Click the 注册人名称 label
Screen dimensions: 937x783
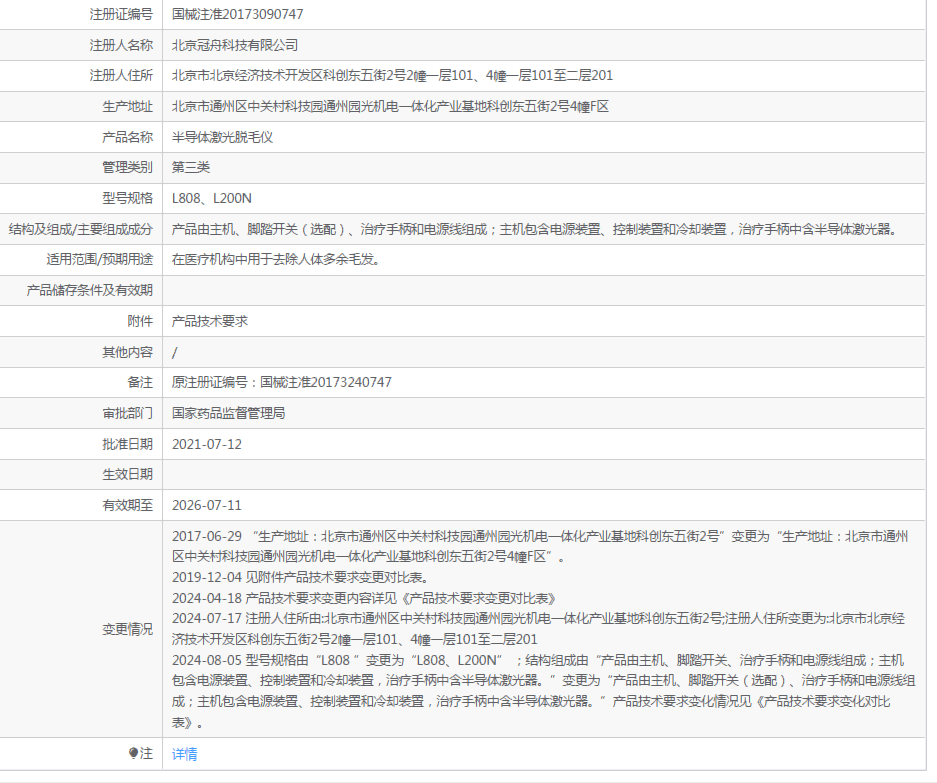121,45
